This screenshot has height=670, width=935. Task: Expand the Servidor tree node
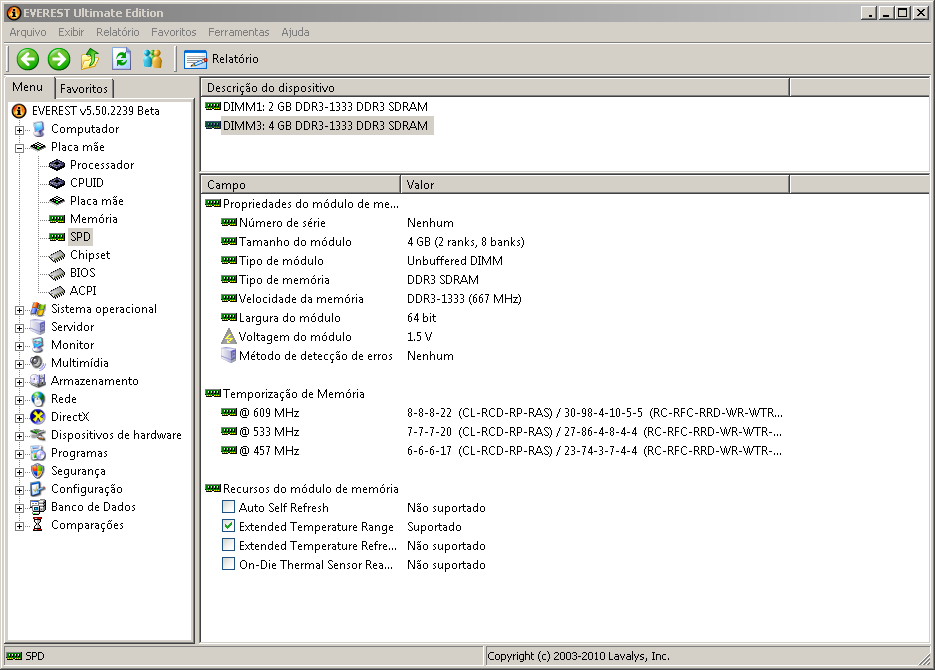[19, 327]
